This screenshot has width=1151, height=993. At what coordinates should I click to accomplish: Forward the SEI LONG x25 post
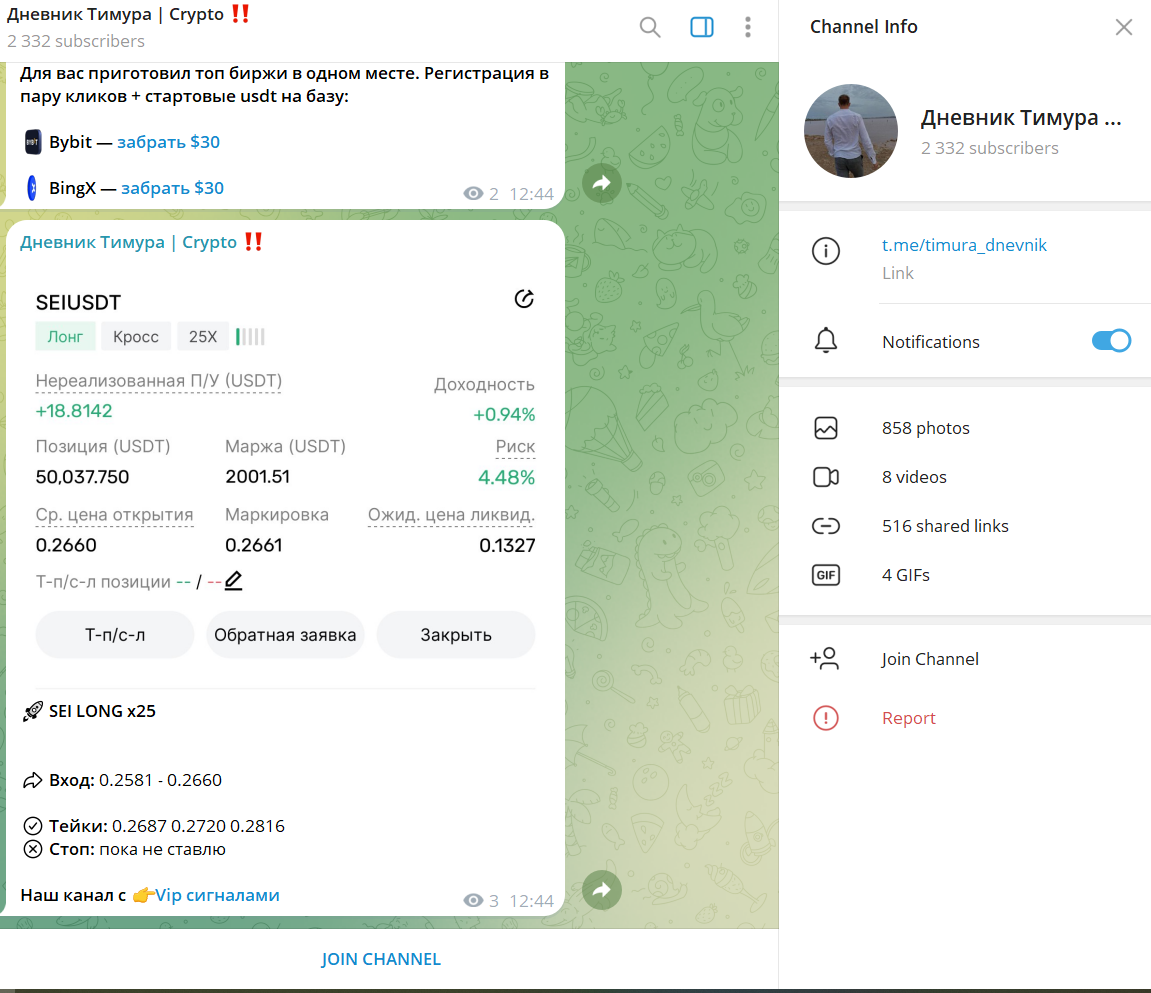(602, 890)
